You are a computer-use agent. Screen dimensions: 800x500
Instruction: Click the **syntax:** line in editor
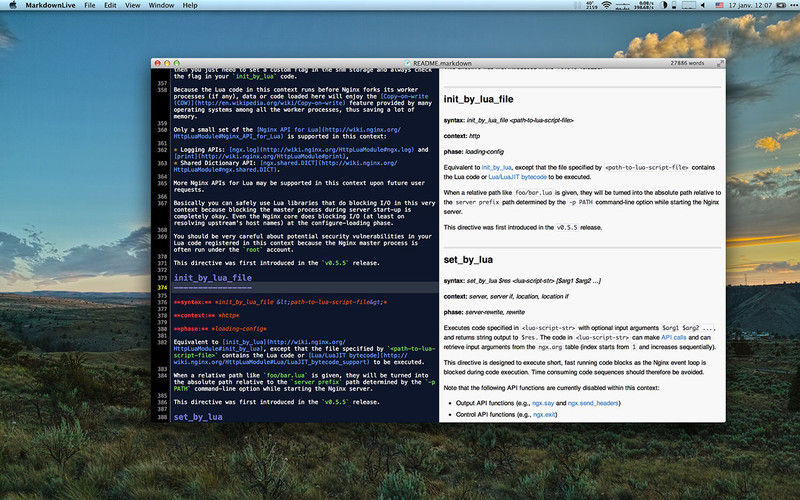[x=280, y=302]
